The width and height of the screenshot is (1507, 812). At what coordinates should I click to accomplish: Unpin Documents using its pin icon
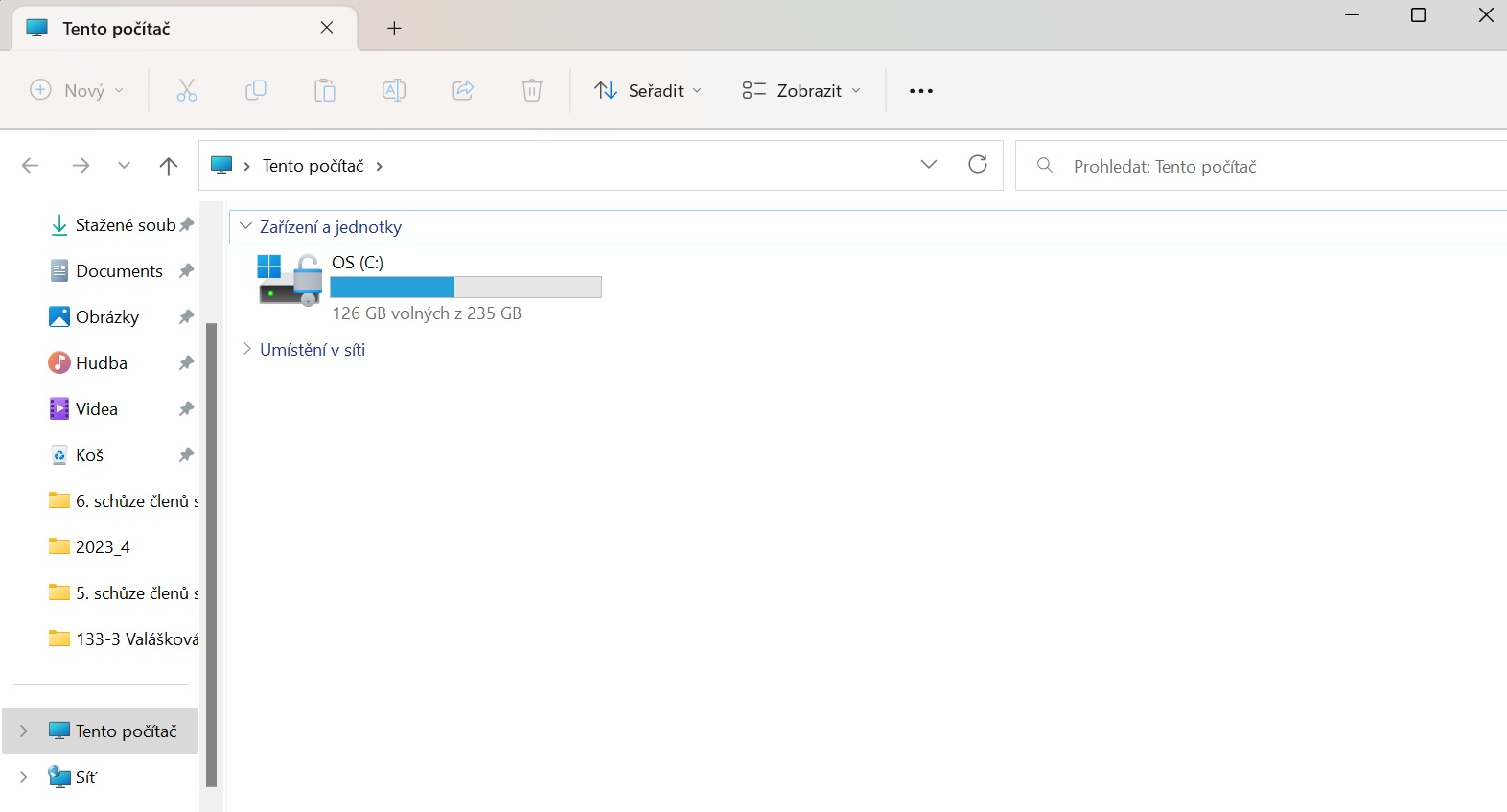(187, 271)
